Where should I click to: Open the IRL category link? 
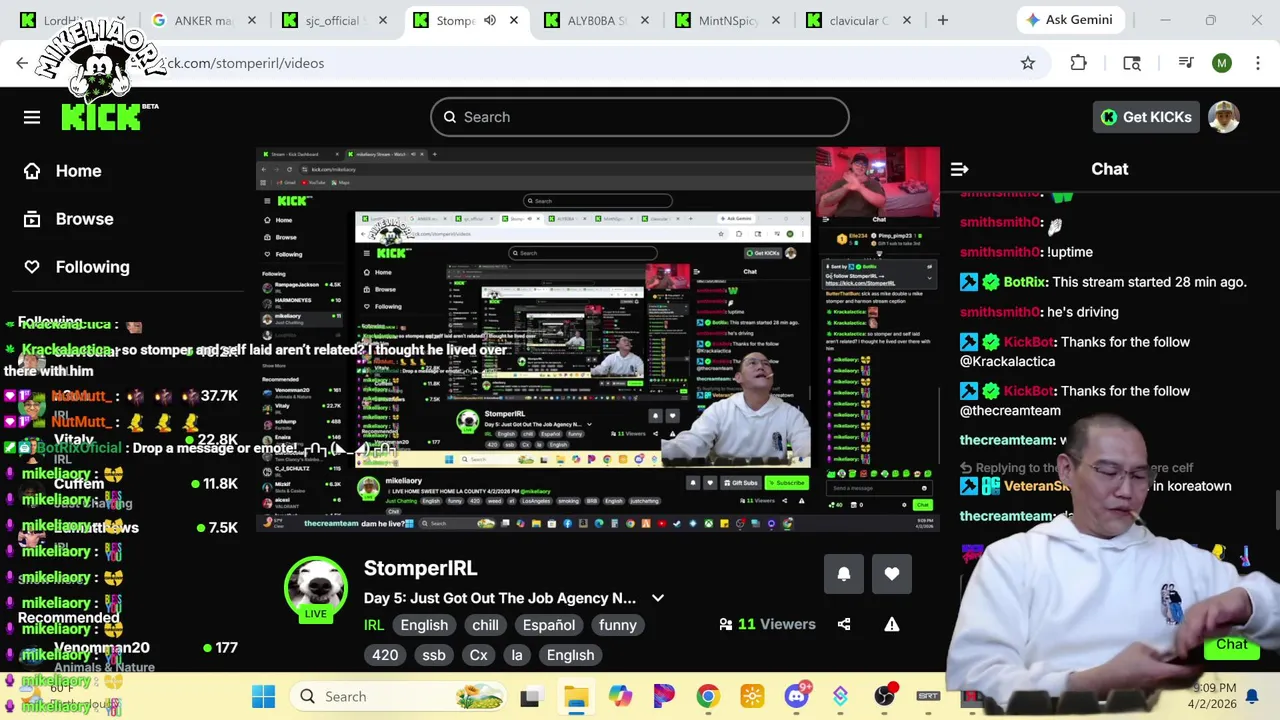pos(374,625)
